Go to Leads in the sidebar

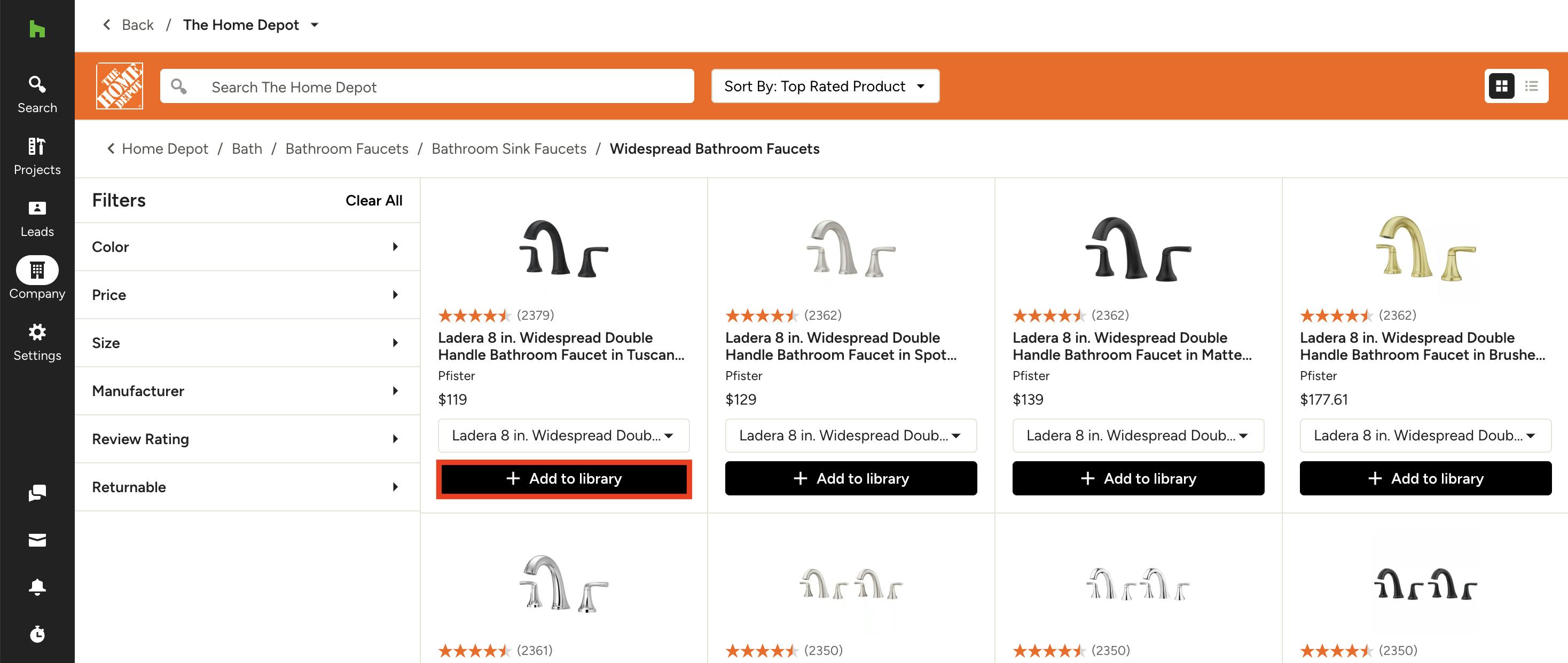(37, 218)
